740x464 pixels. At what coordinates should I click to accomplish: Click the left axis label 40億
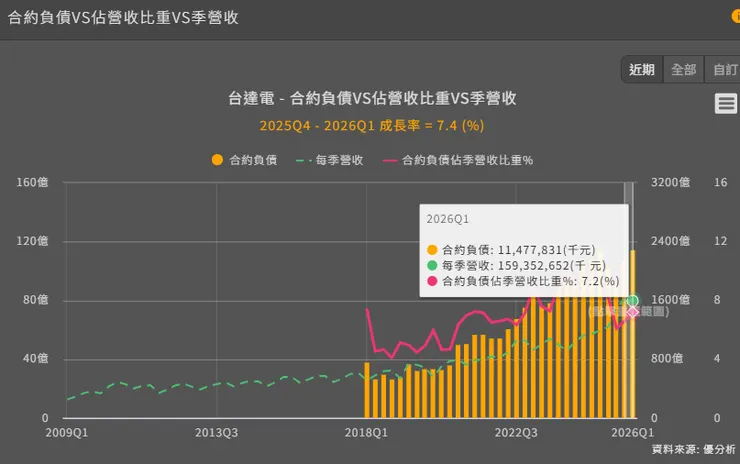[35, 359]
